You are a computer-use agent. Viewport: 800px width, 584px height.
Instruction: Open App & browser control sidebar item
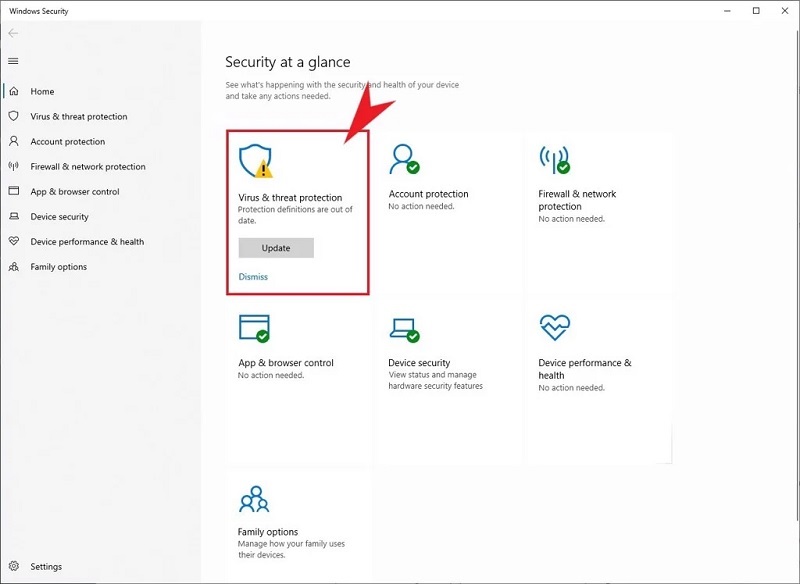[74, 191]
